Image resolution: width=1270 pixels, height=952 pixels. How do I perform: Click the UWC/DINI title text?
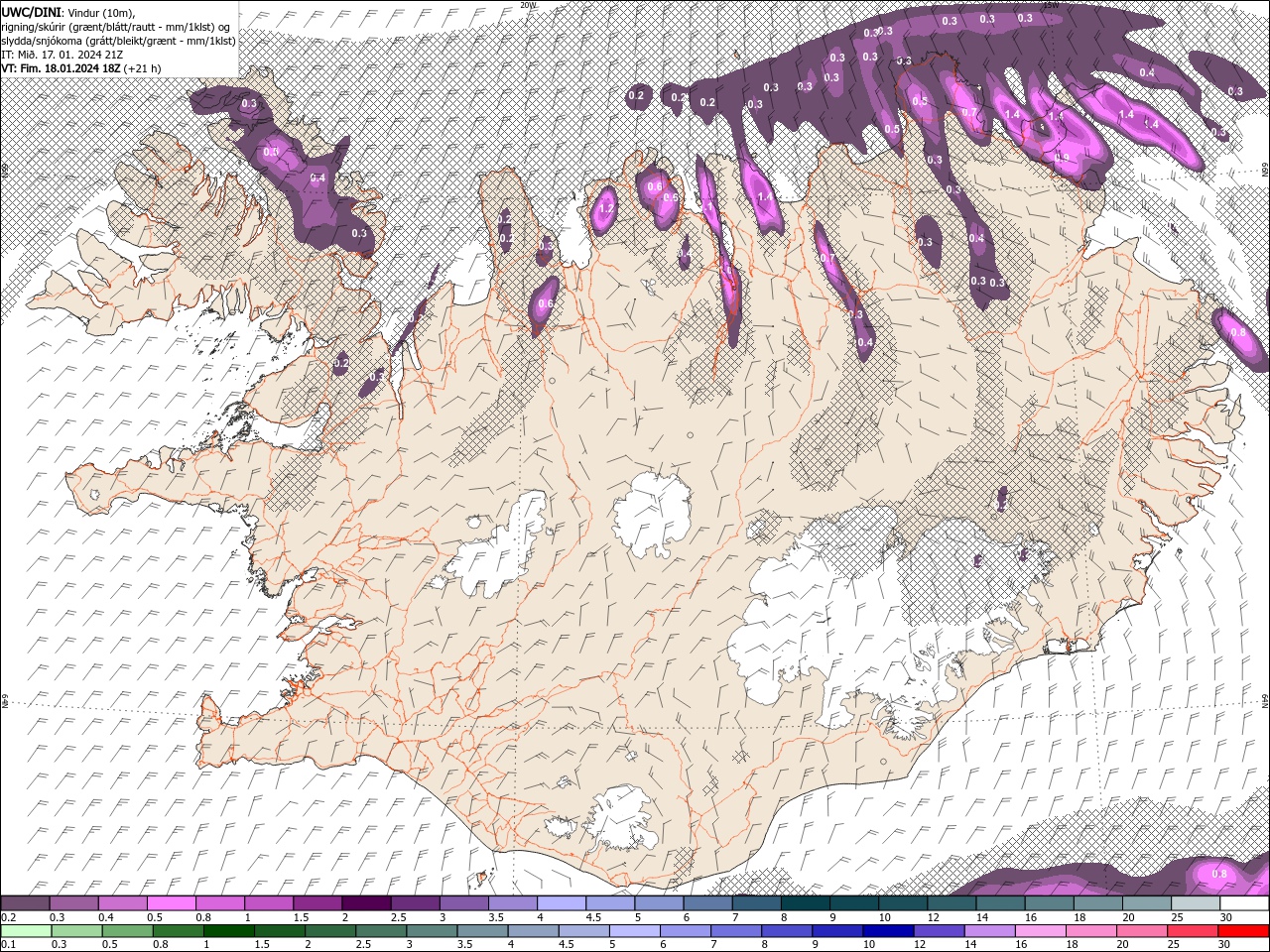click(x=31, y=11)
